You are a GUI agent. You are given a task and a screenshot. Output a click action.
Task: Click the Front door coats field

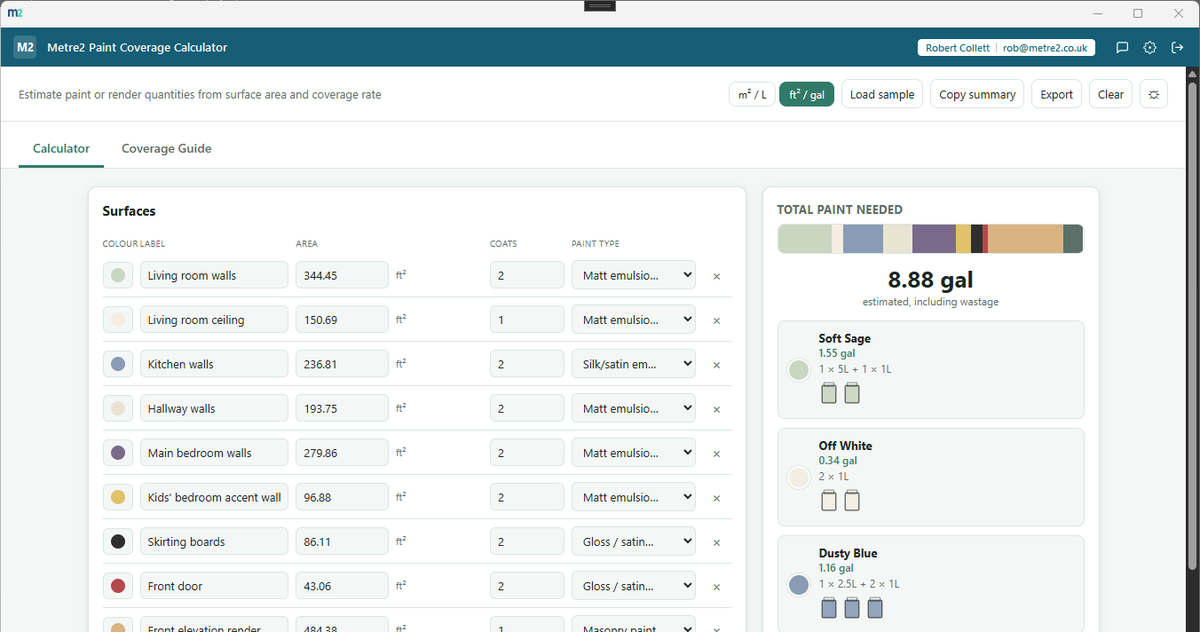point(527,586)
